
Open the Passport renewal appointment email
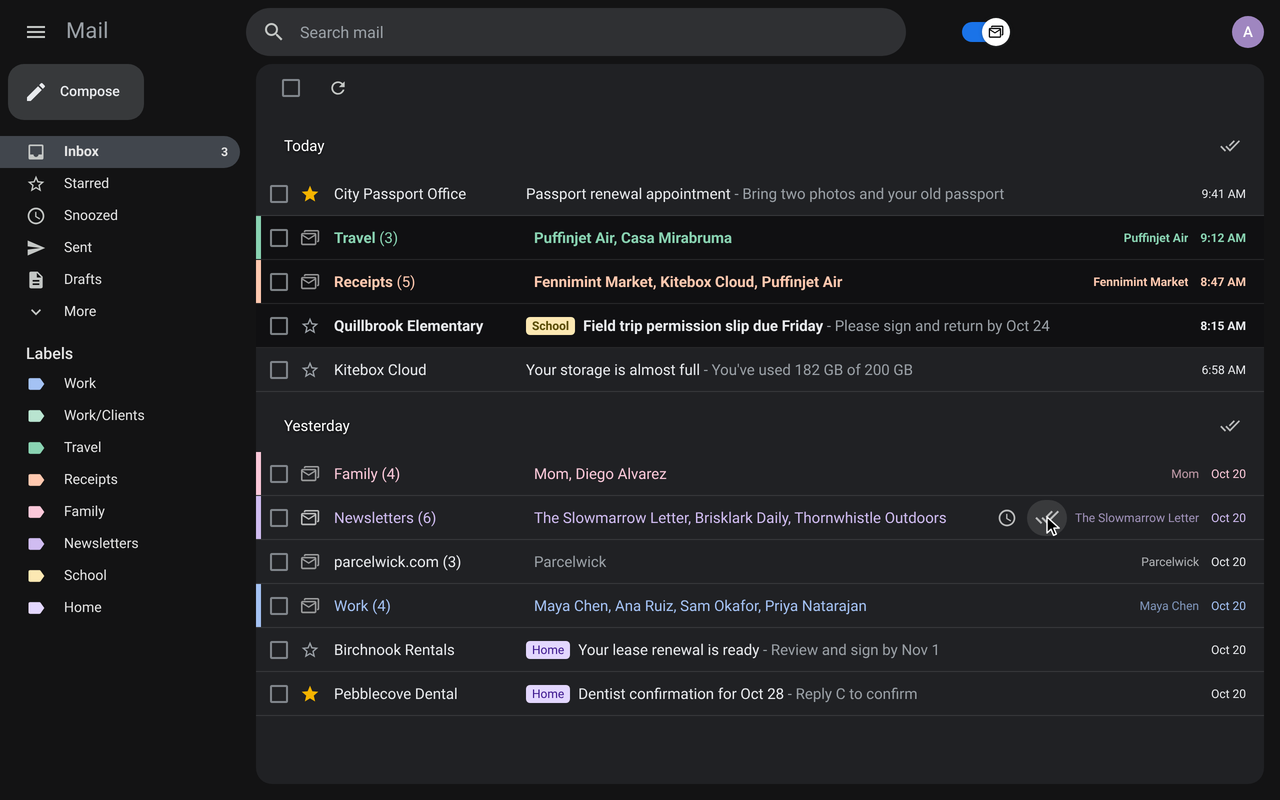(x=760, y=194)
